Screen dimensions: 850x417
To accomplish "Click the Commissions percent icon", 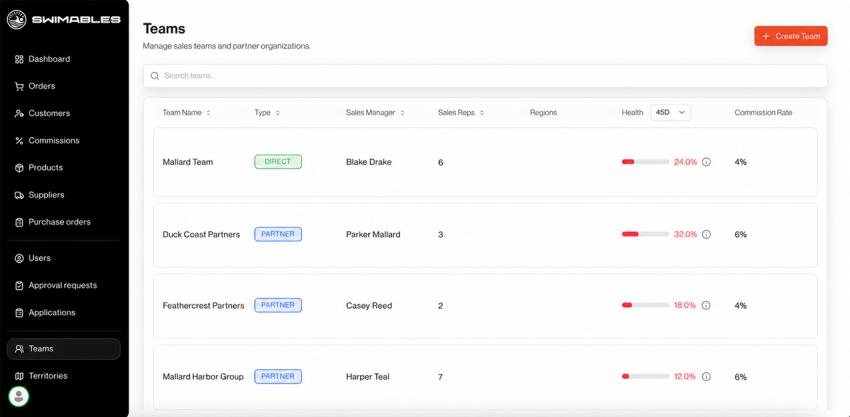I will click(19, 140).
